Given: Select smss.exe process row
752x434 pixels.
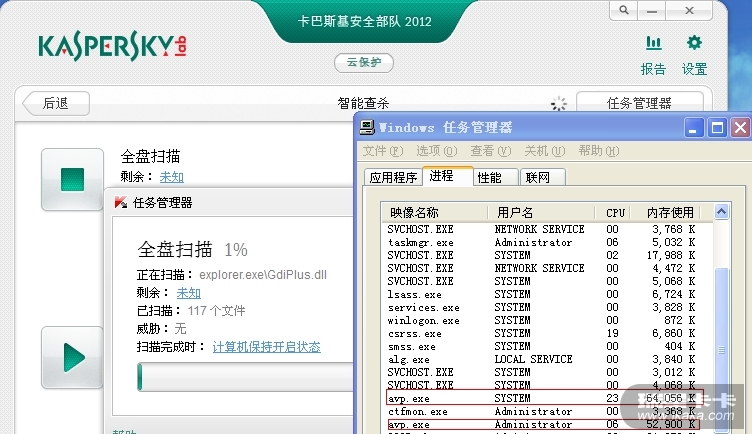Looking at the screenshot, I should 541,346.
